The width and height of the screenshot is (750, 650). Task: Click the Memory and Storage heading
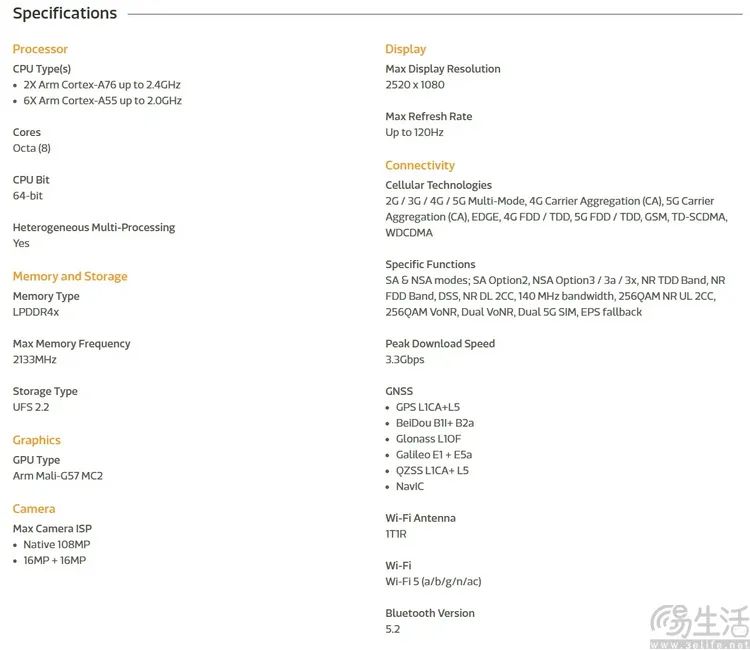click(x=70, y=276)
